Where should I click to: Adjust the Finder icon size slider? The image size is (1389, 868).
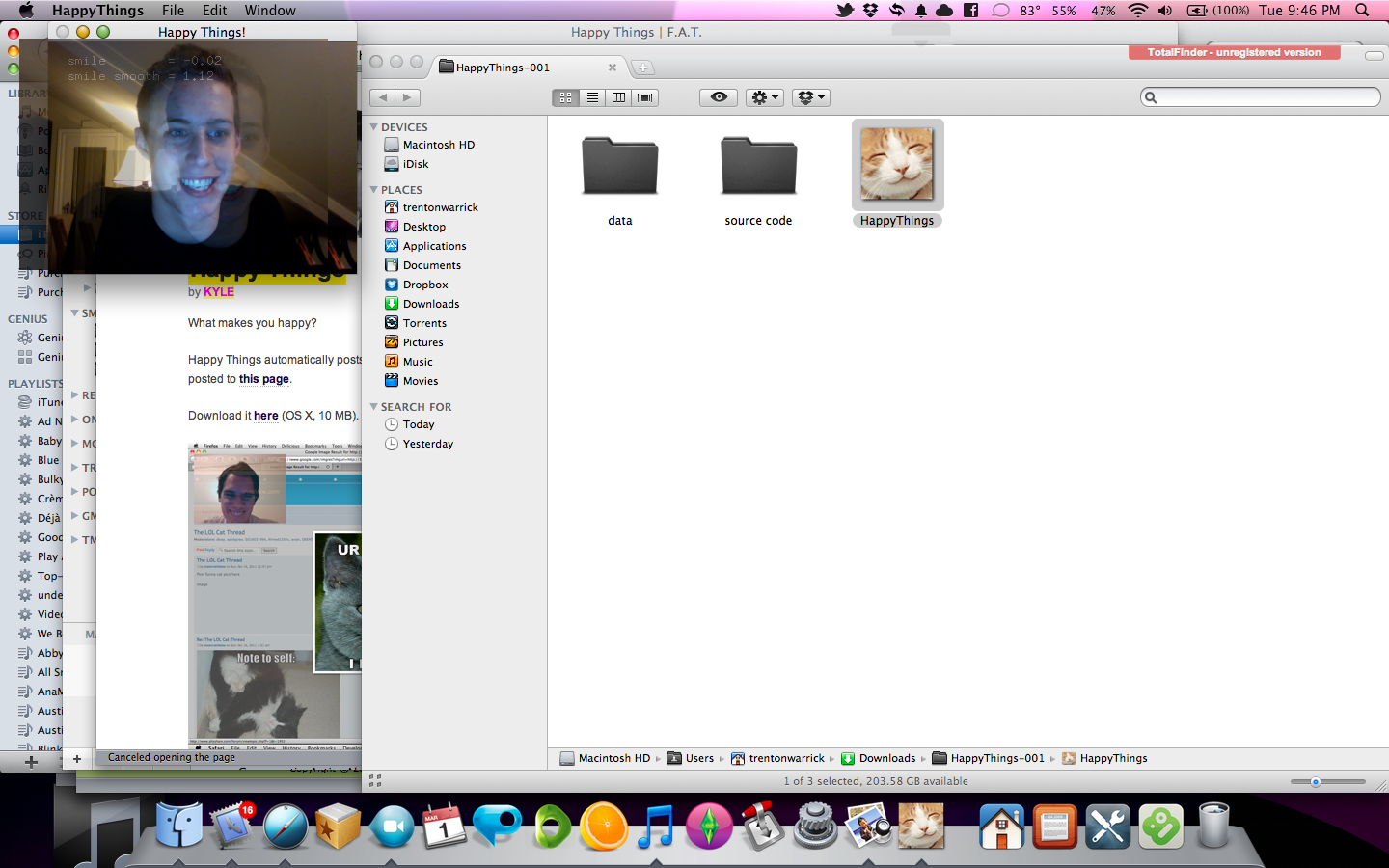1315,782
